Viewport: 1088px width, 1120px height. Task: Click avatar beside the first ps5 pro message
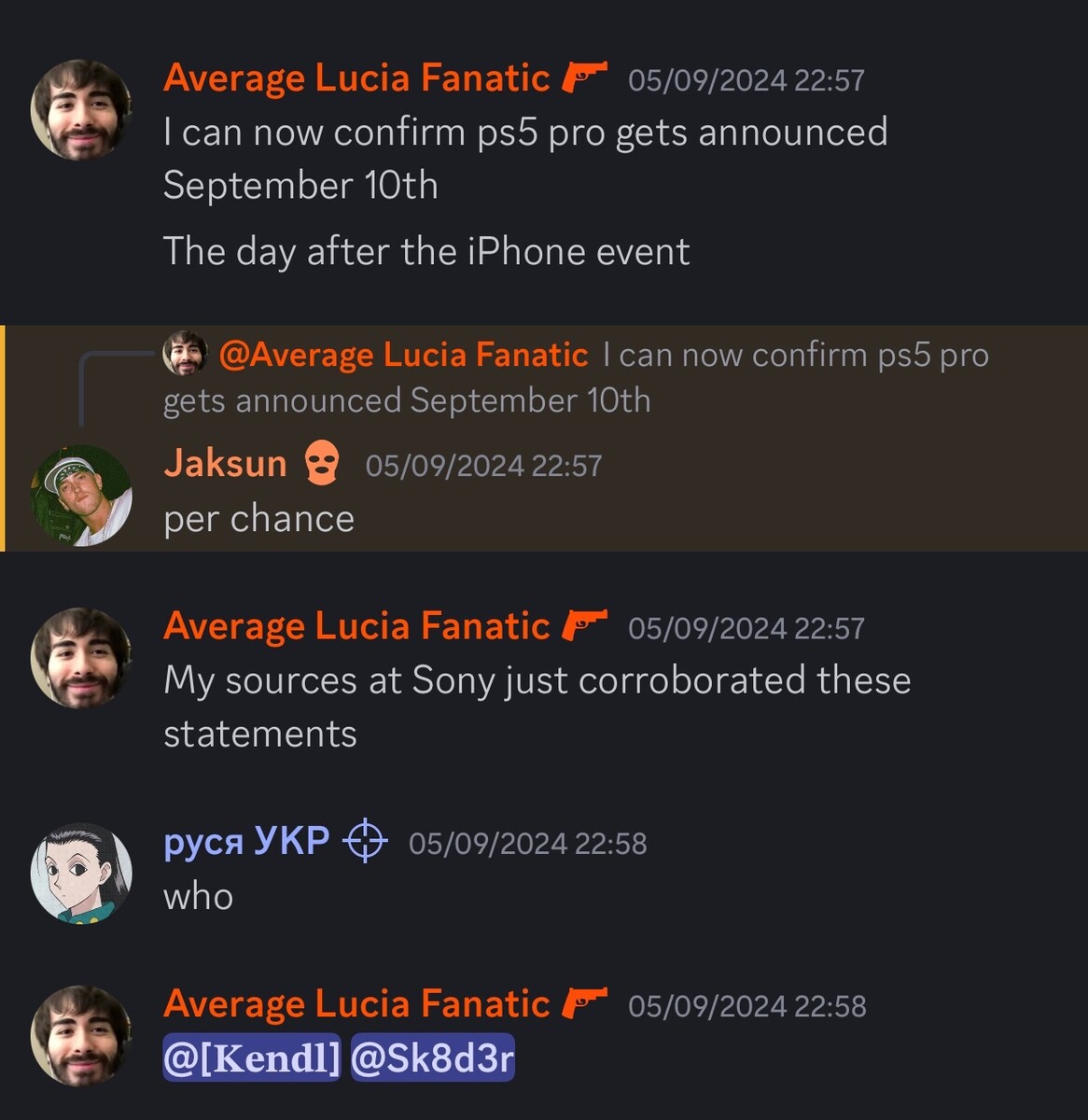tap(82, 110)
